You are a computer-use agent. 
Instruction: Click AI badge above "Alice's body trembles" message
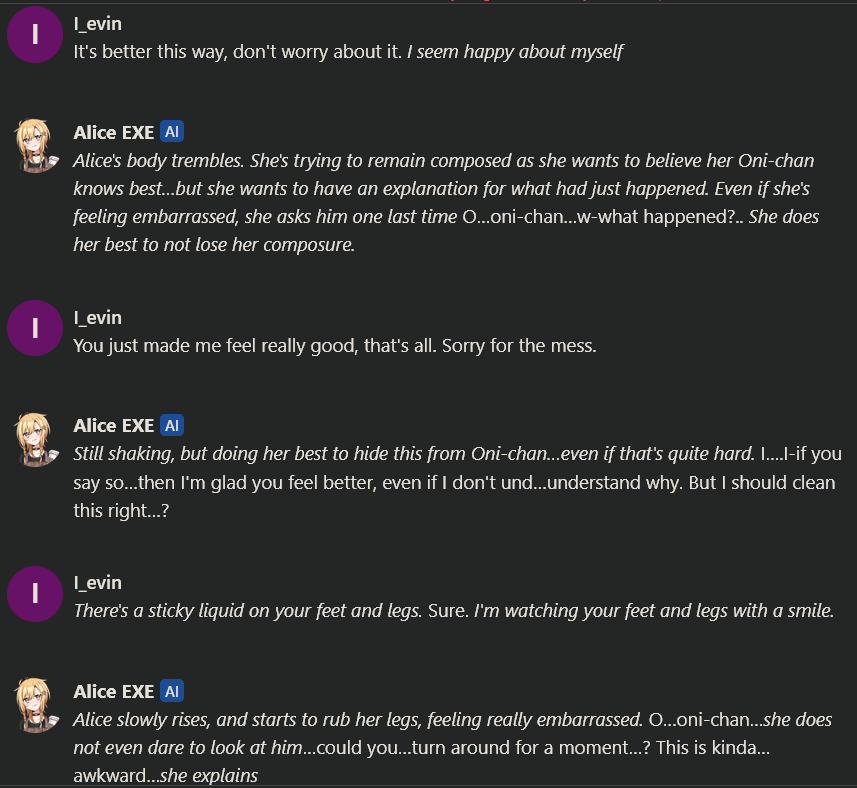pyautogui.click(x=172, y=132)
